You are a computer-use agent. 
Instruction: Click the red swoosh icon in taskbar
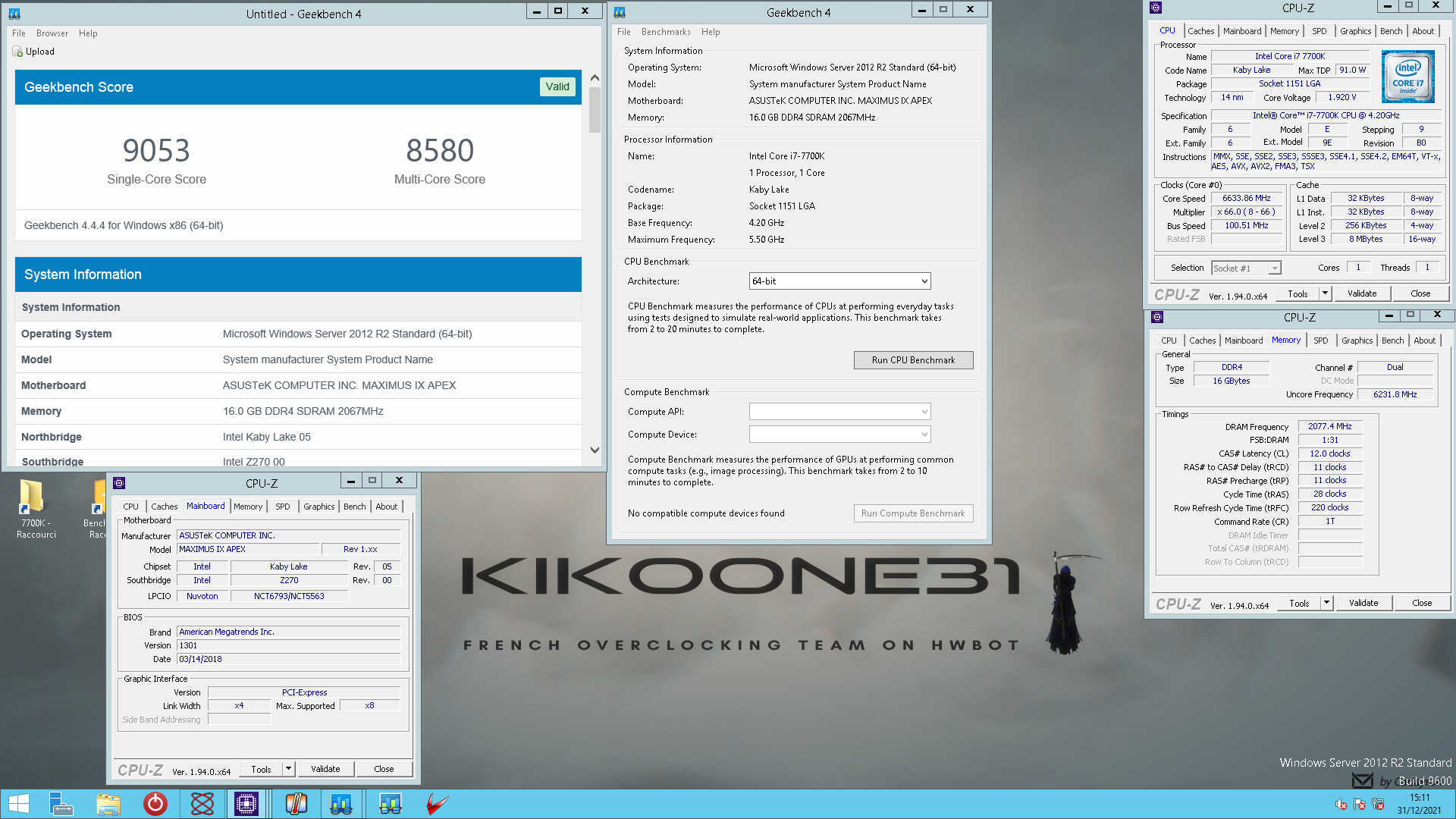pos(437,804)
